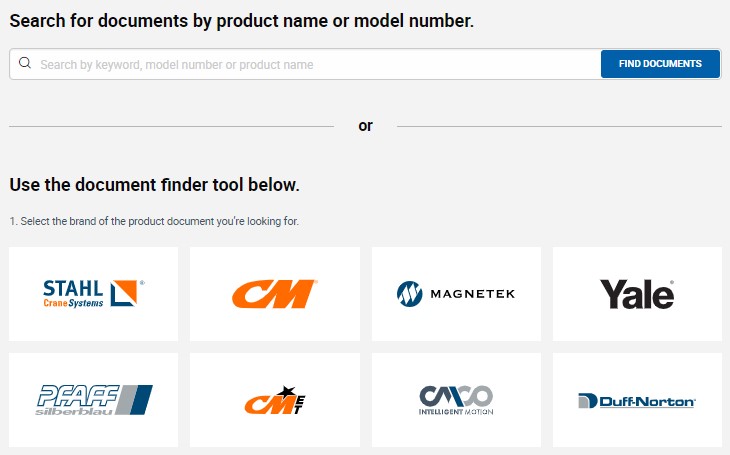Click the 'or' divider label
This screenshot has height=455, width=730.
pos(365,126)
